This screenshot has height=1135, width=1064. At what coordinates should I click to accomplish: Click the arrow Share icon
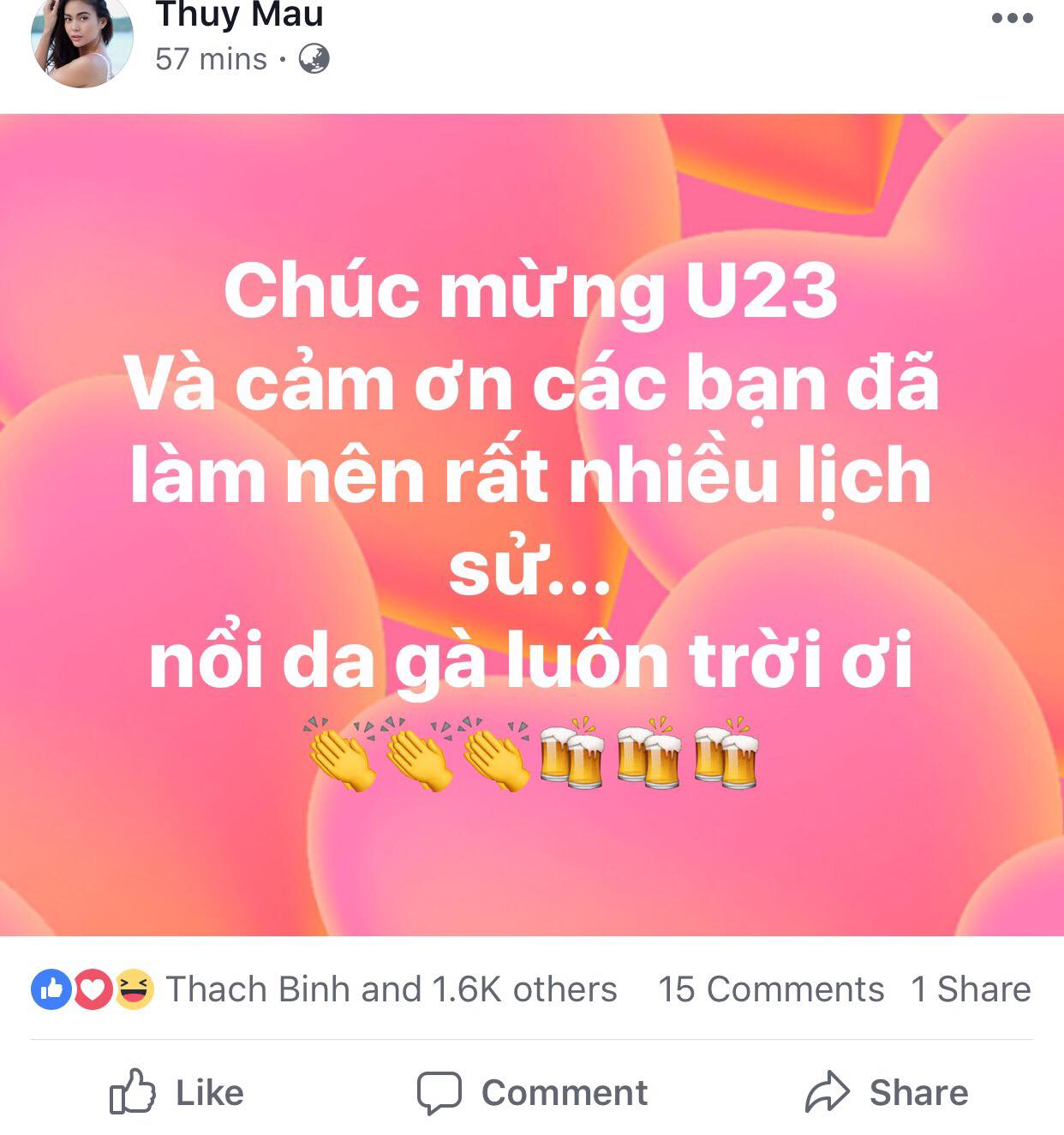pos(827,1092)
